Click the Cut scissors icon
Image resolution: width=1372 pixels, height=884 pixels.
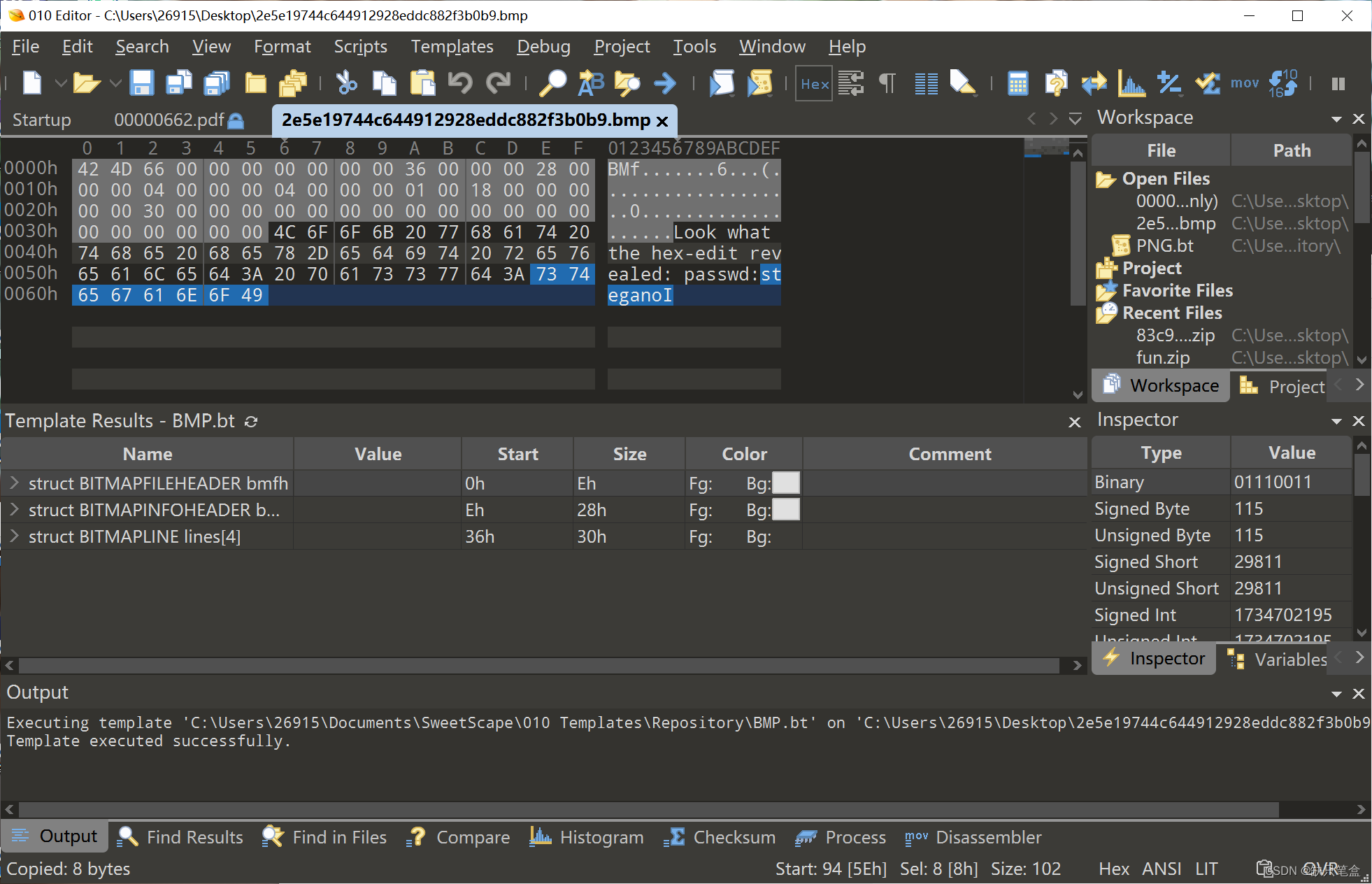click(345, 83)
